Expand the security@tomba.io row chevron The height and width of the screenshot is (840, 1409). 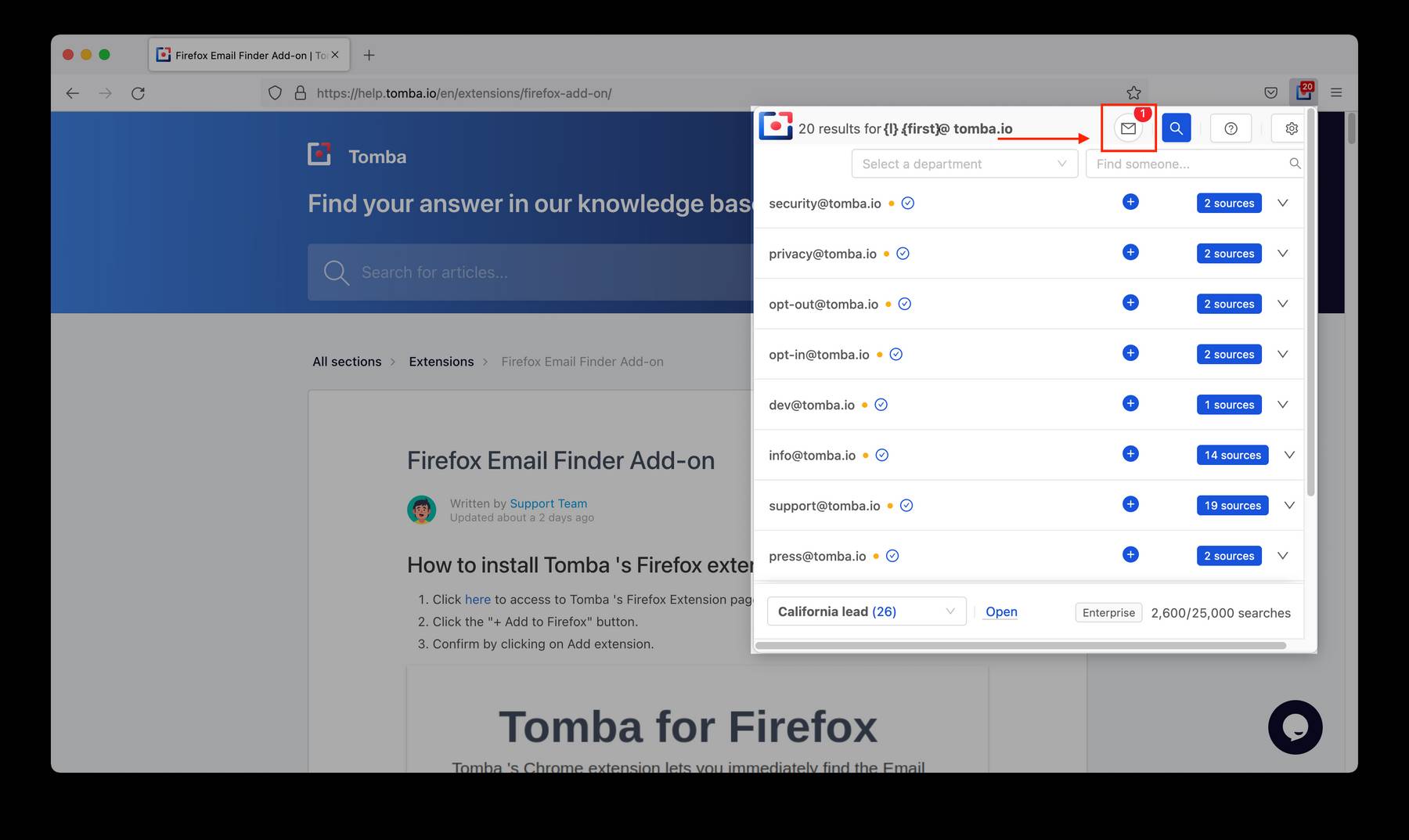coord(1282,203)
